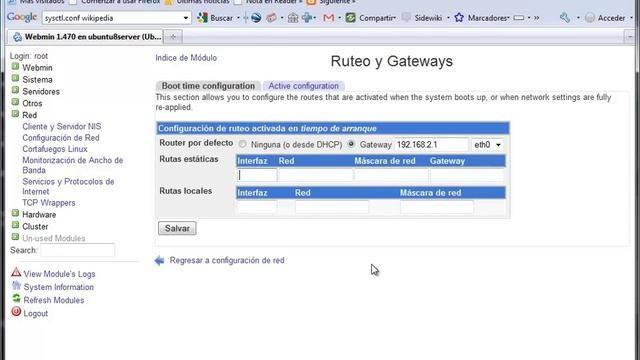Click the blue globe icon in toolbar
The height and width of the screenshot is (360, 640).
pos(256,18)
